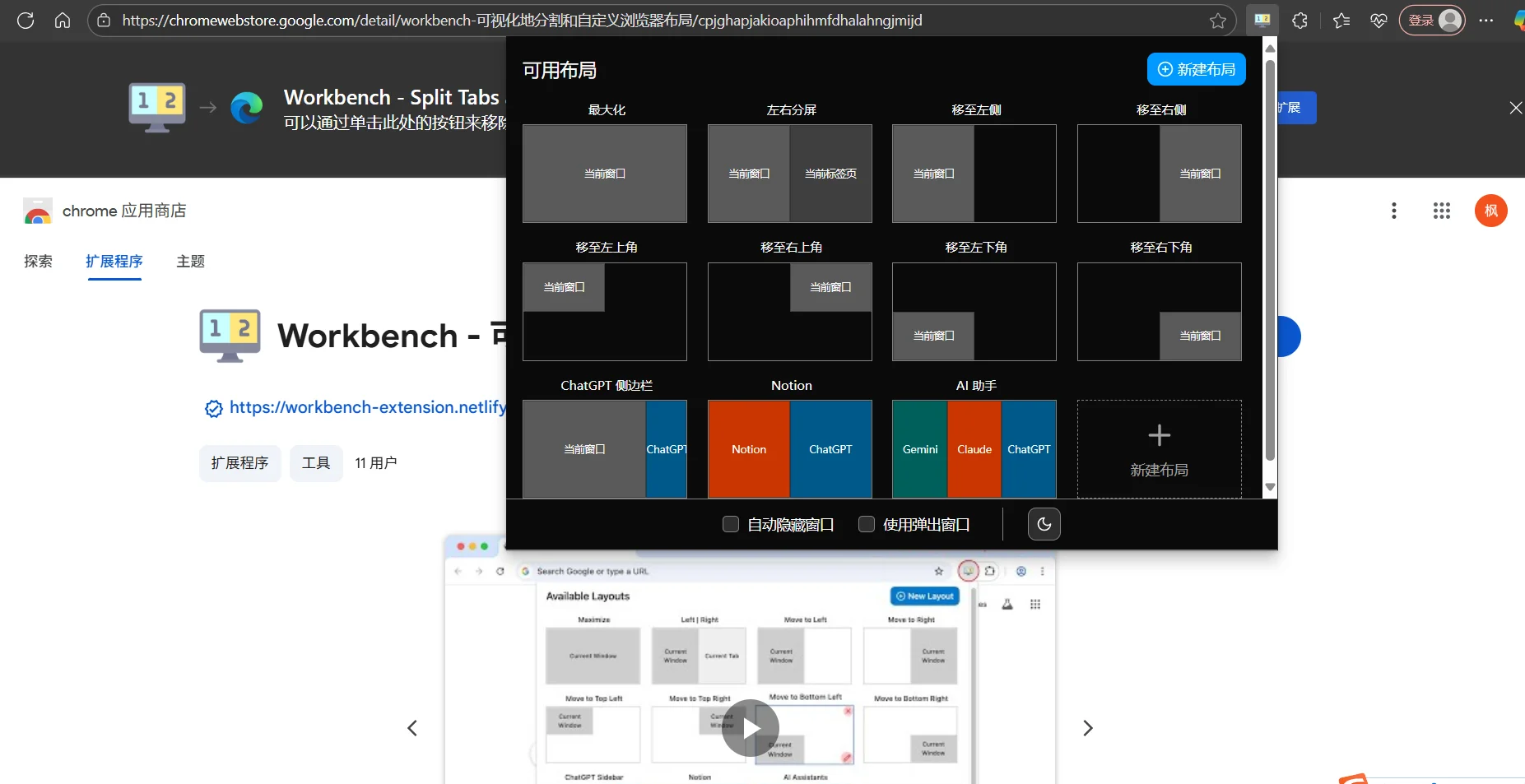Choose the 移至右侧 layout
Screen dimensions: 1525x784
pyautogui.click(x=1160, y=174)
